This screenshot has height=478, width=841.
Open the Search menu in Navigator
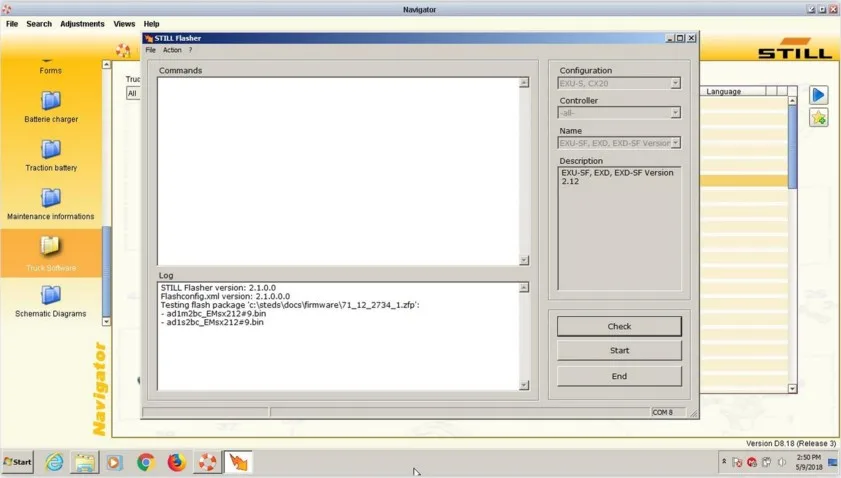[39, 24]
